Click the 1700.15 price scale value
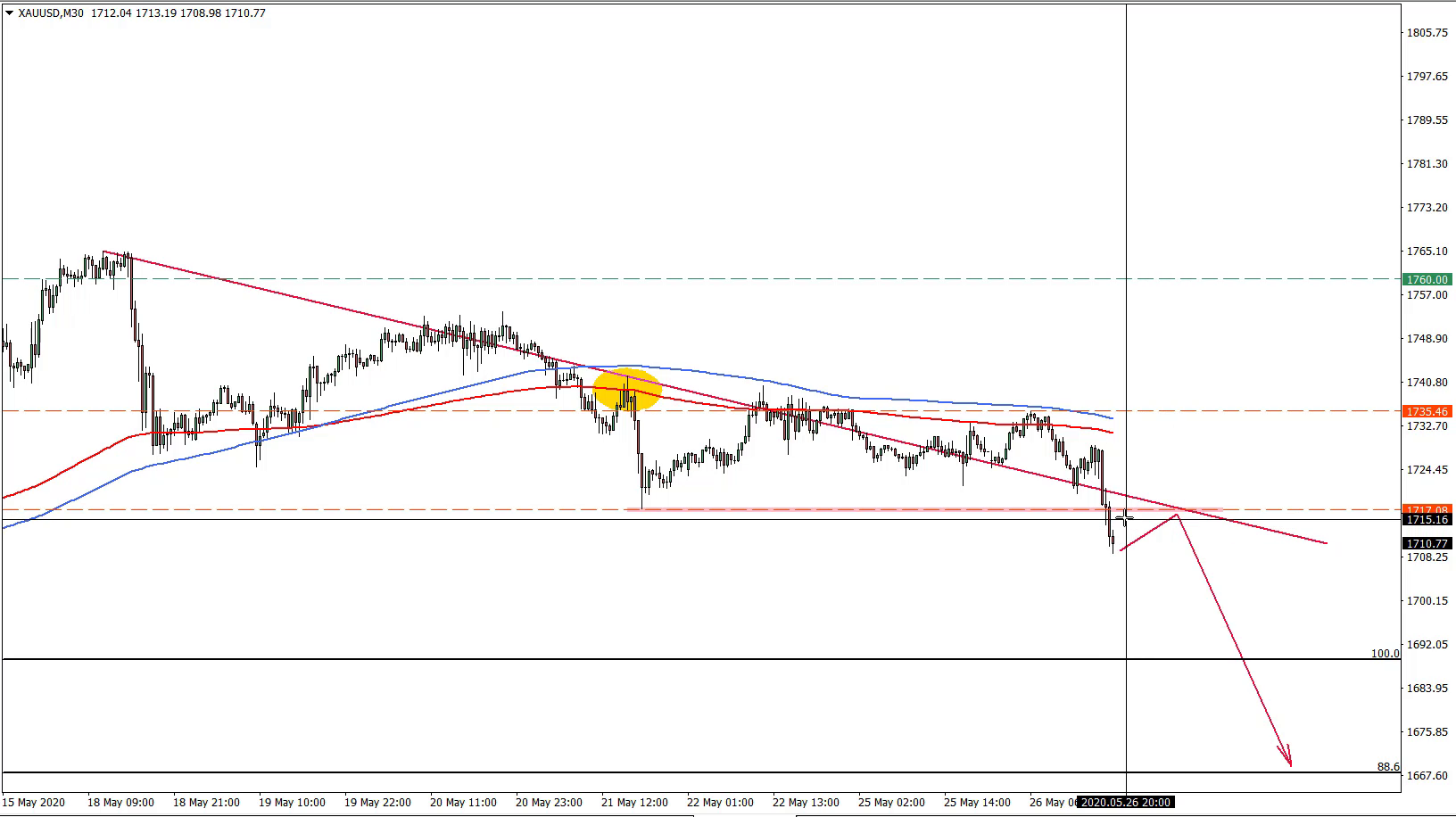The height and width of the screenshot is (817, 1456). point(1427,601)
